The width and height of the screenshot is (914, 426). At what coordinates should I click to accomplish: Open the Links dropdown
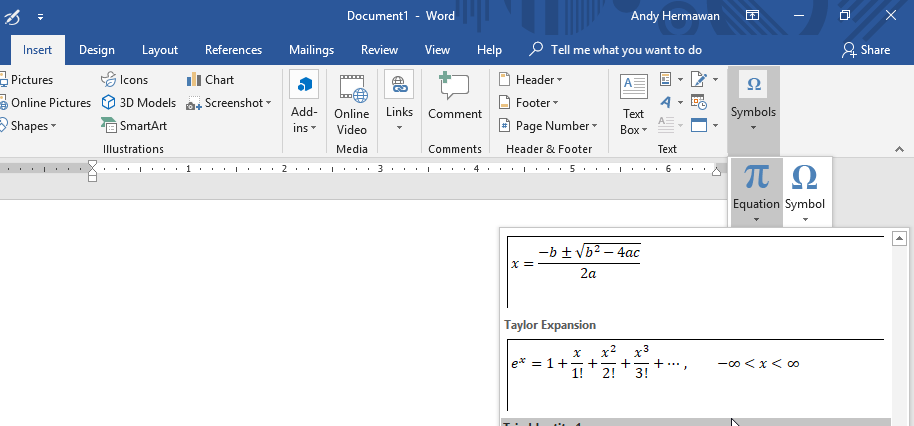pyautogui.click(x=399, y=103)
